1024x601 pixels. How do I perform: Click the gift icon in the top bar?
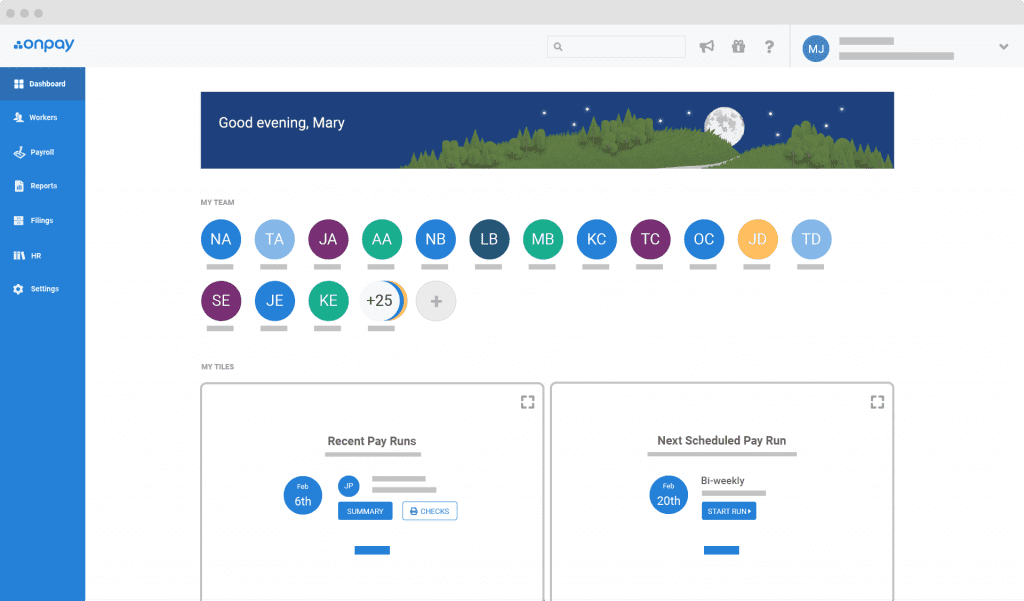pyautogui.click(x=738, y=46)
